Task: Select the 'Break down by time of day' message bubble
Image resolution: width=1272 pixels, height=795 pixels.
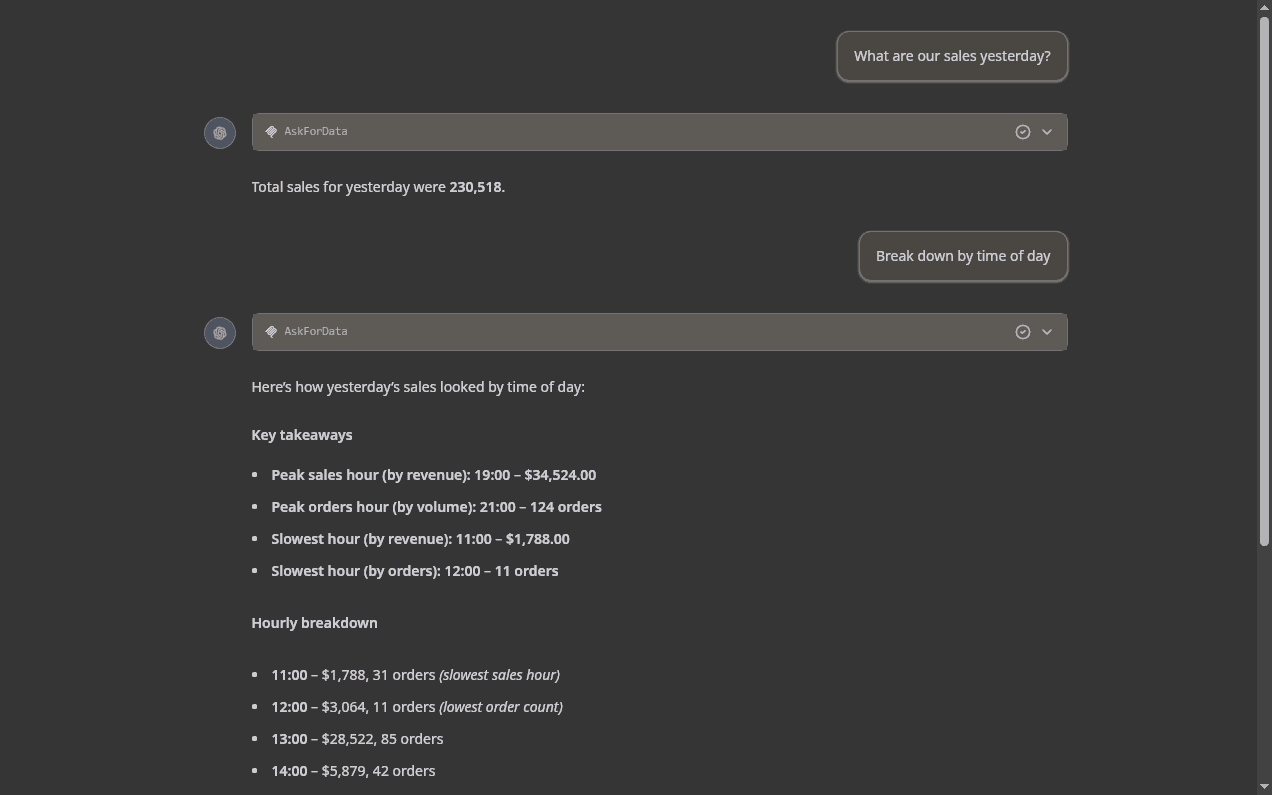Action: (x=962, y=256)
